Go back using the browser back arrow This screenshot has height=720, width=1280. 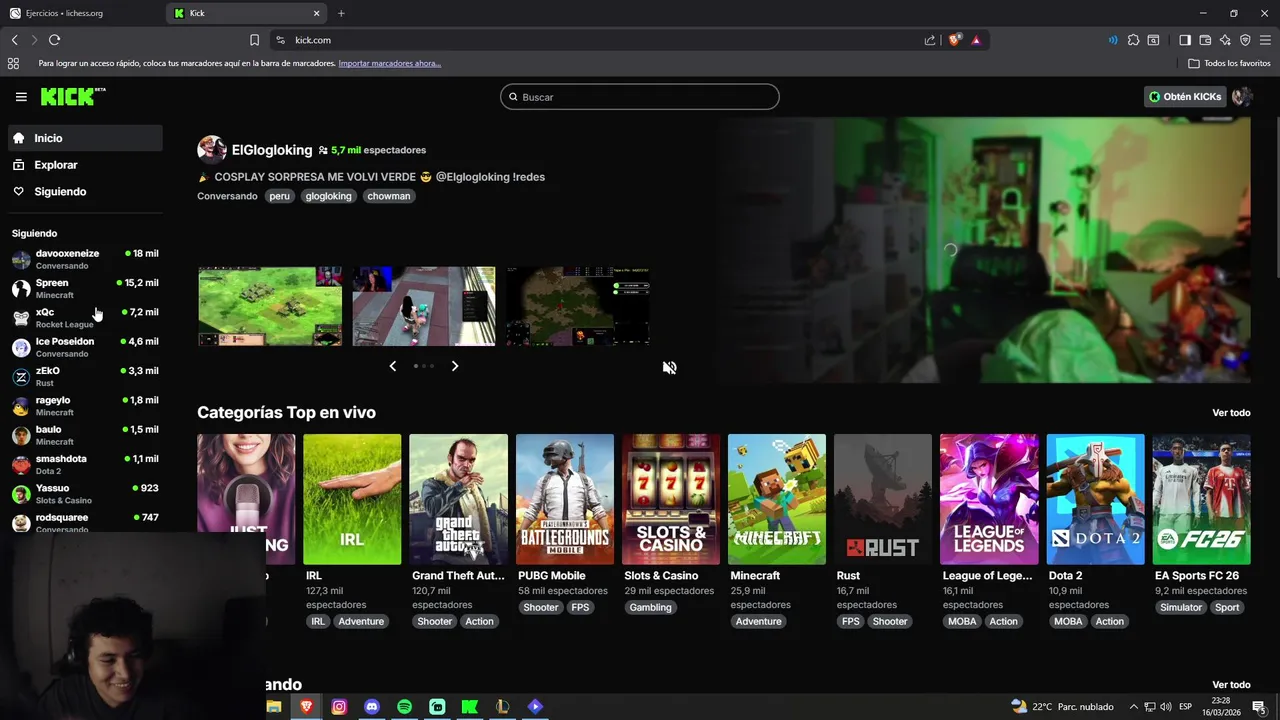pyautogui.click(x=14, y=40)
